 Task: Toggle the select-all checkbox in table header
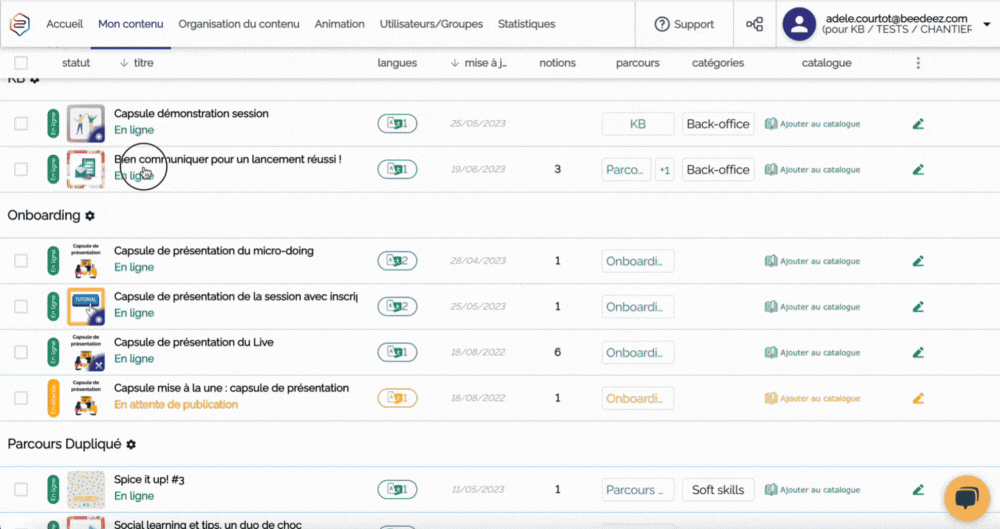[21, 63]
